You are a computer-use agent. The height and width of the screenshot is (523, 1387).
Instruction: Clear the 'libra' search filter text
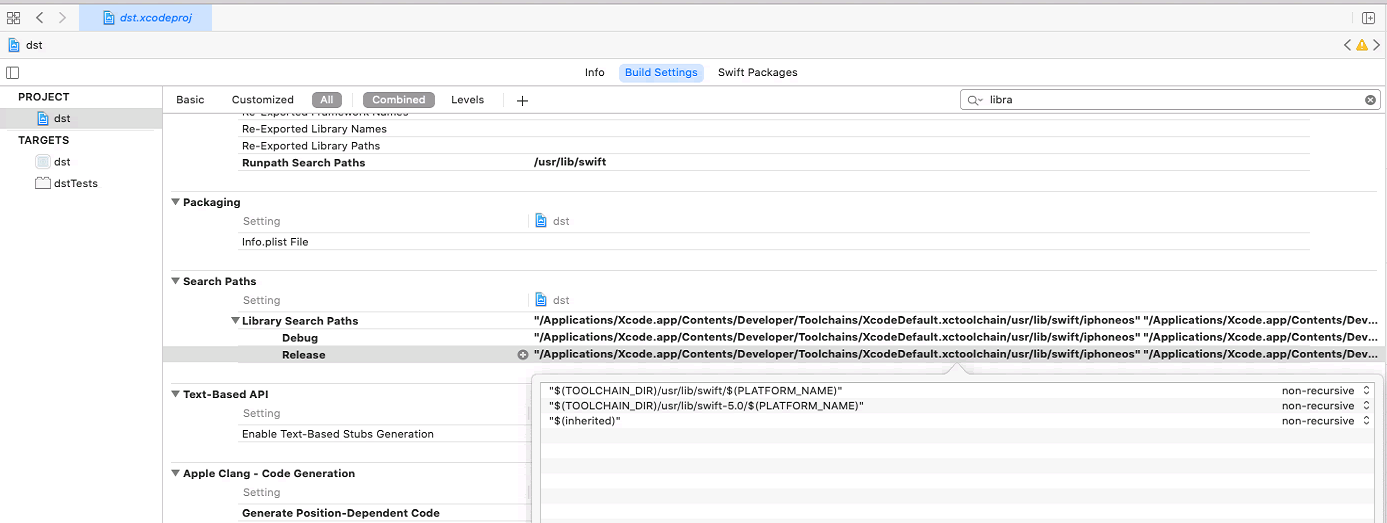(x=1370, y=100)
